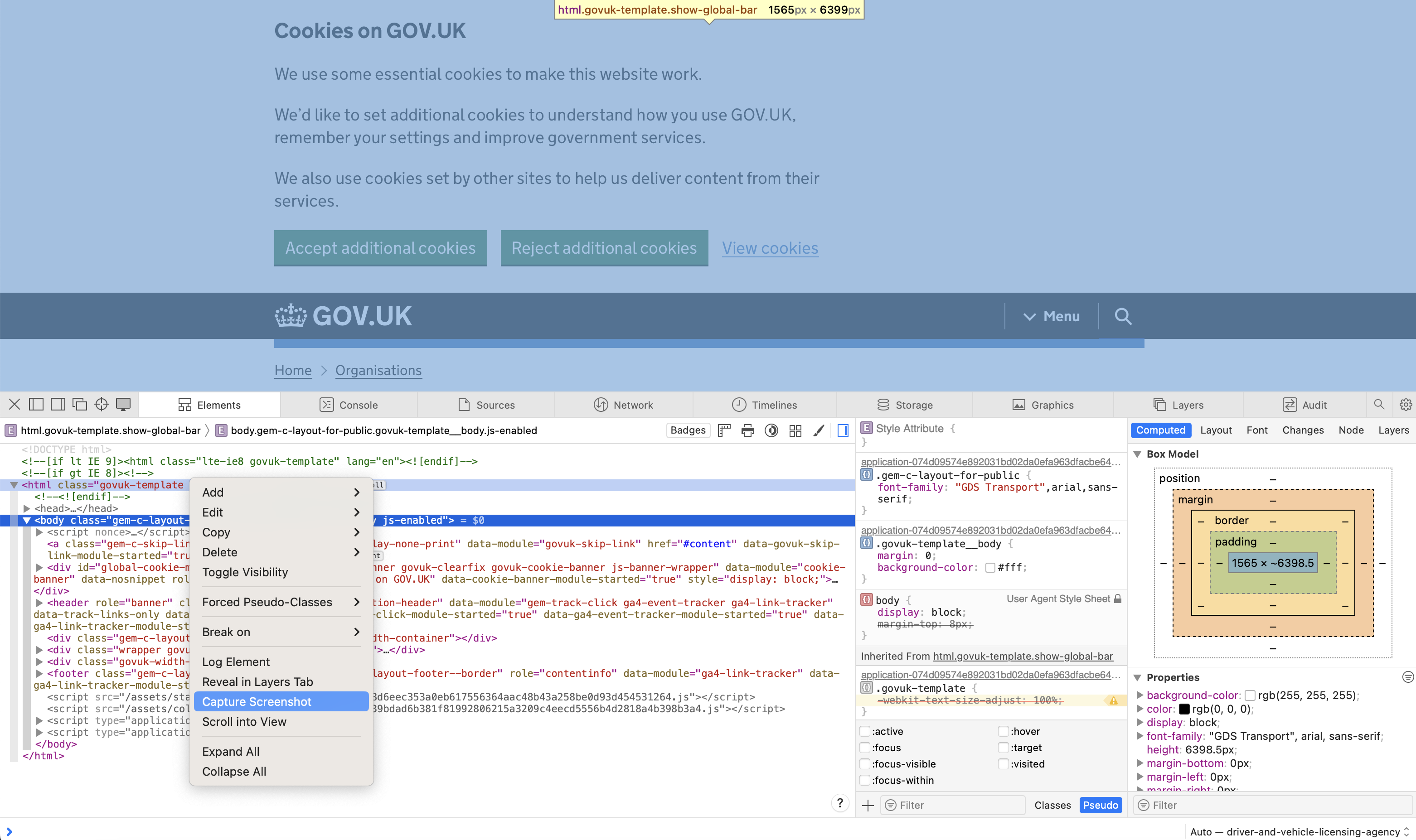Viewport: 1416px width, 840px height.
Task: Toggle the Pseudo button in styles bar
Action: pos(1100,805)
